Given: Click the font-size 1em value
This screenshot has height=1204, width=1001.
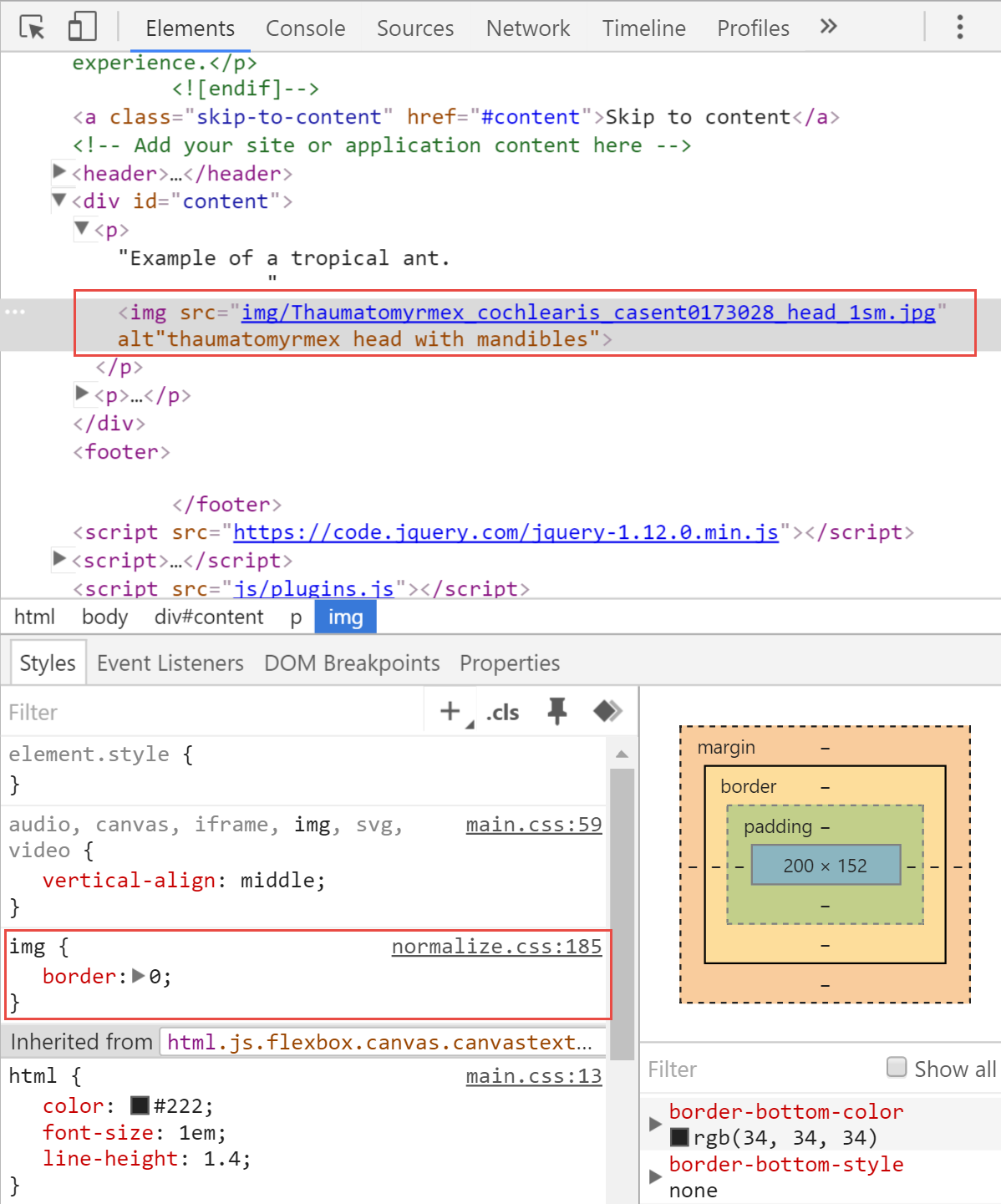Looking at the screenshot, I should click(x=196, y=1133).
